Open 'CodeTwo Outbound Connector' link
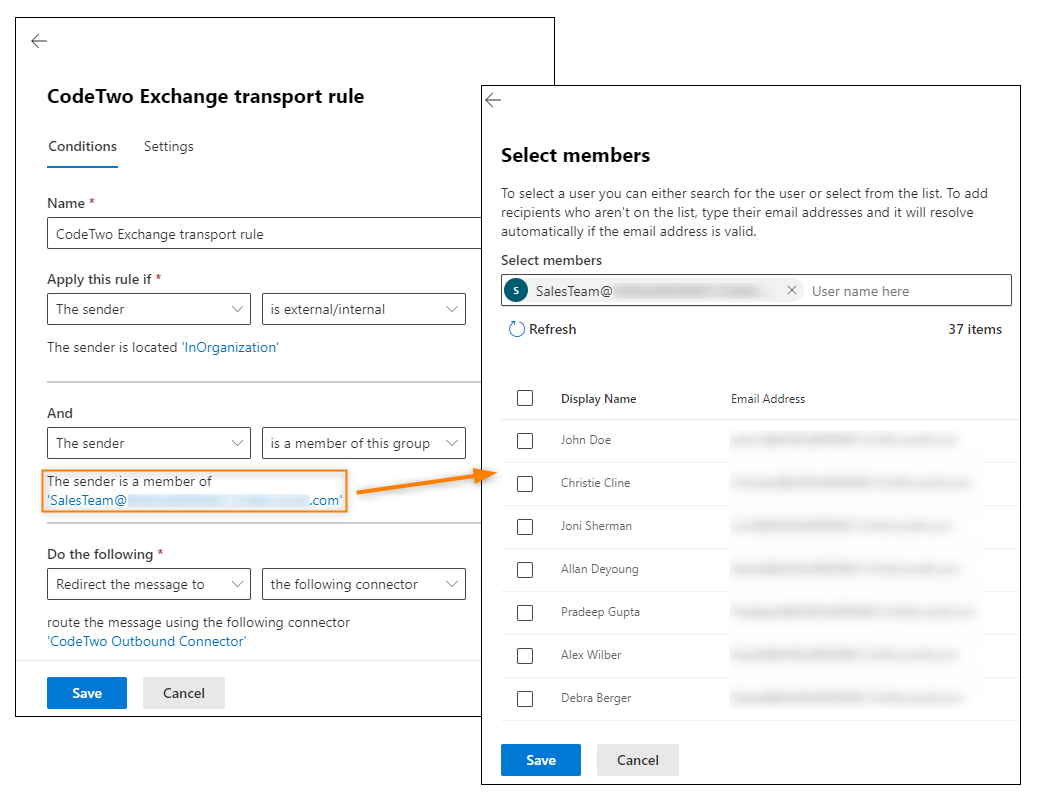Image resolution: width=1040 pixels, height=800 pixels. (147, 641)
